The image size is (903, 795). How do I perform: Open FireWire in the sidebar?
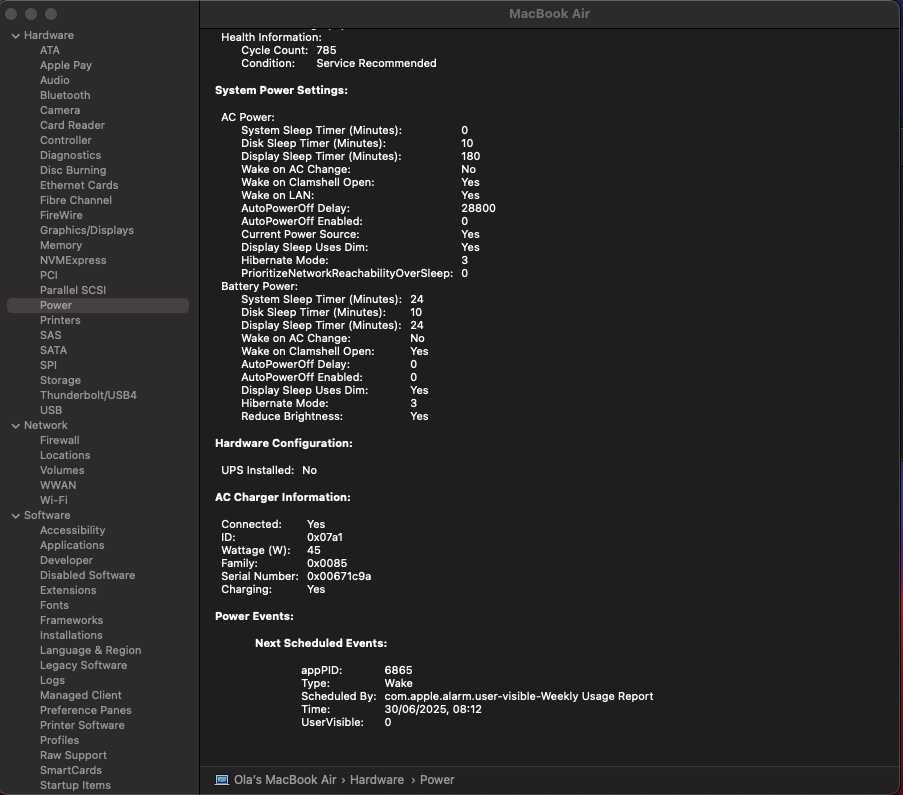click(x=61, y=215)
